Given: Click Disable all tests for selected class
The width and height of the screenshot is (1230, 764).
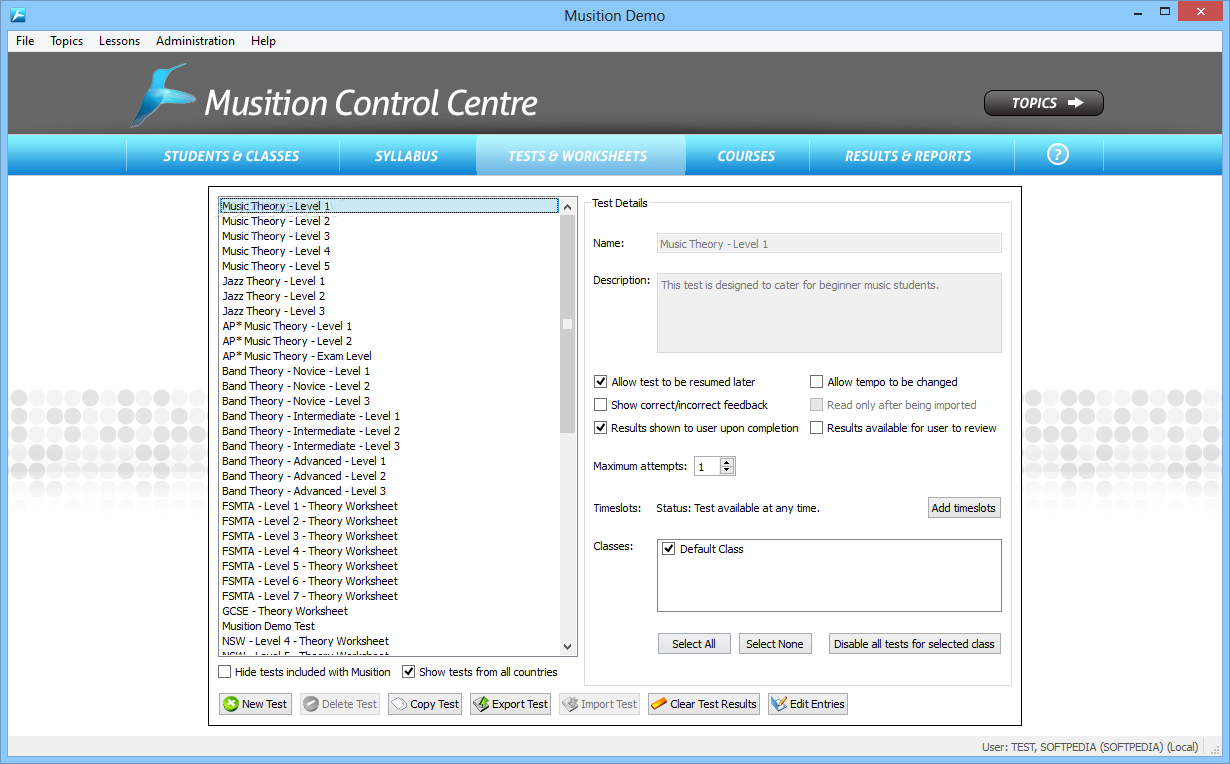Looking at the screenshot, I should coord(915,644).
